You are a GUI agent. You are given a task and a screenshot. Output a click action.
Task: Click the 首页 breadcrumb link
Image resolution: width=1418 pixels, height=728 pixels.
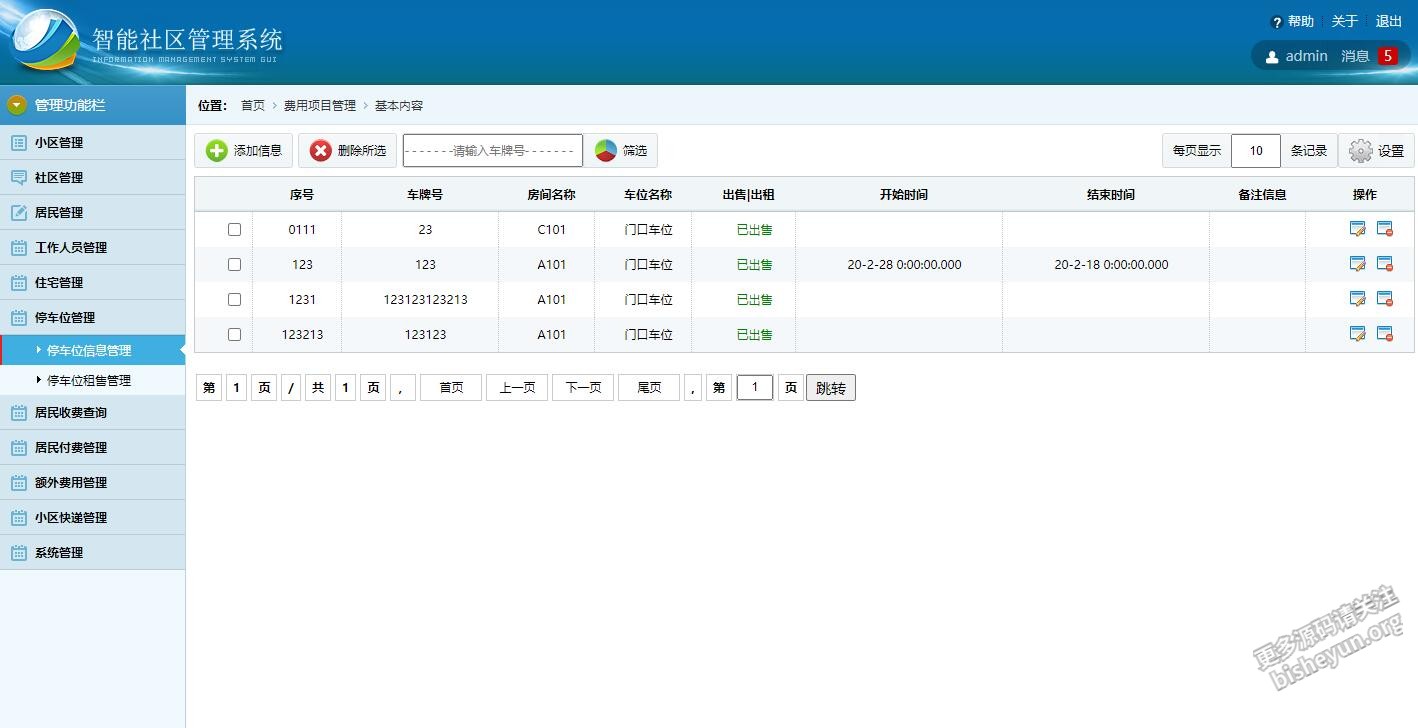(253, 105)
